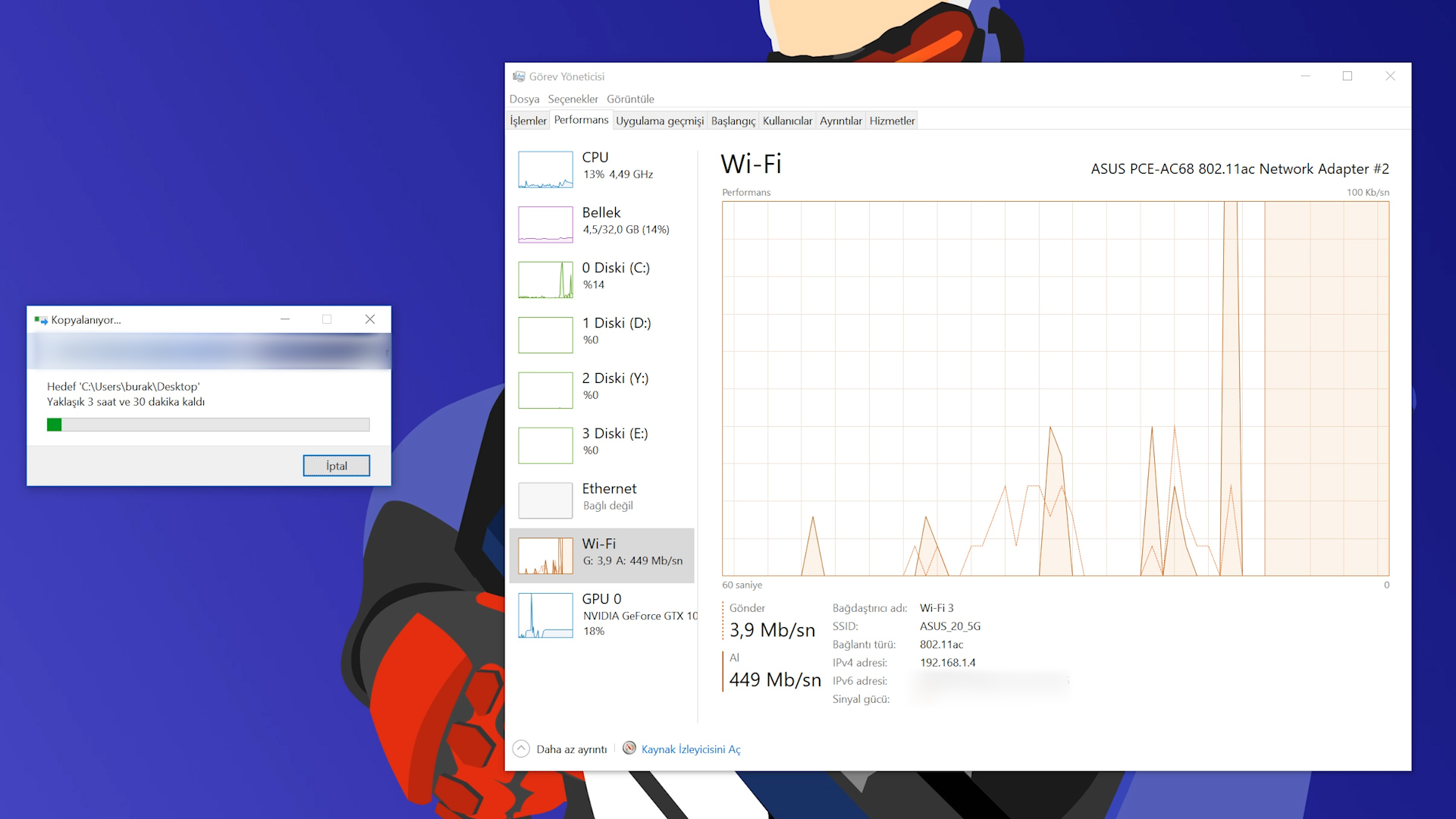Click the Daha az ayrıntı label
1456x819 pixels.
coord(572,749)
